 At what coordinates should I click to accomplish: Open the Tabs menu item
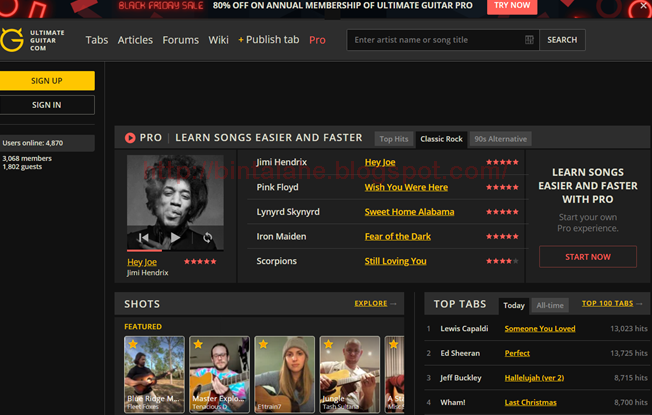[97, 40]
